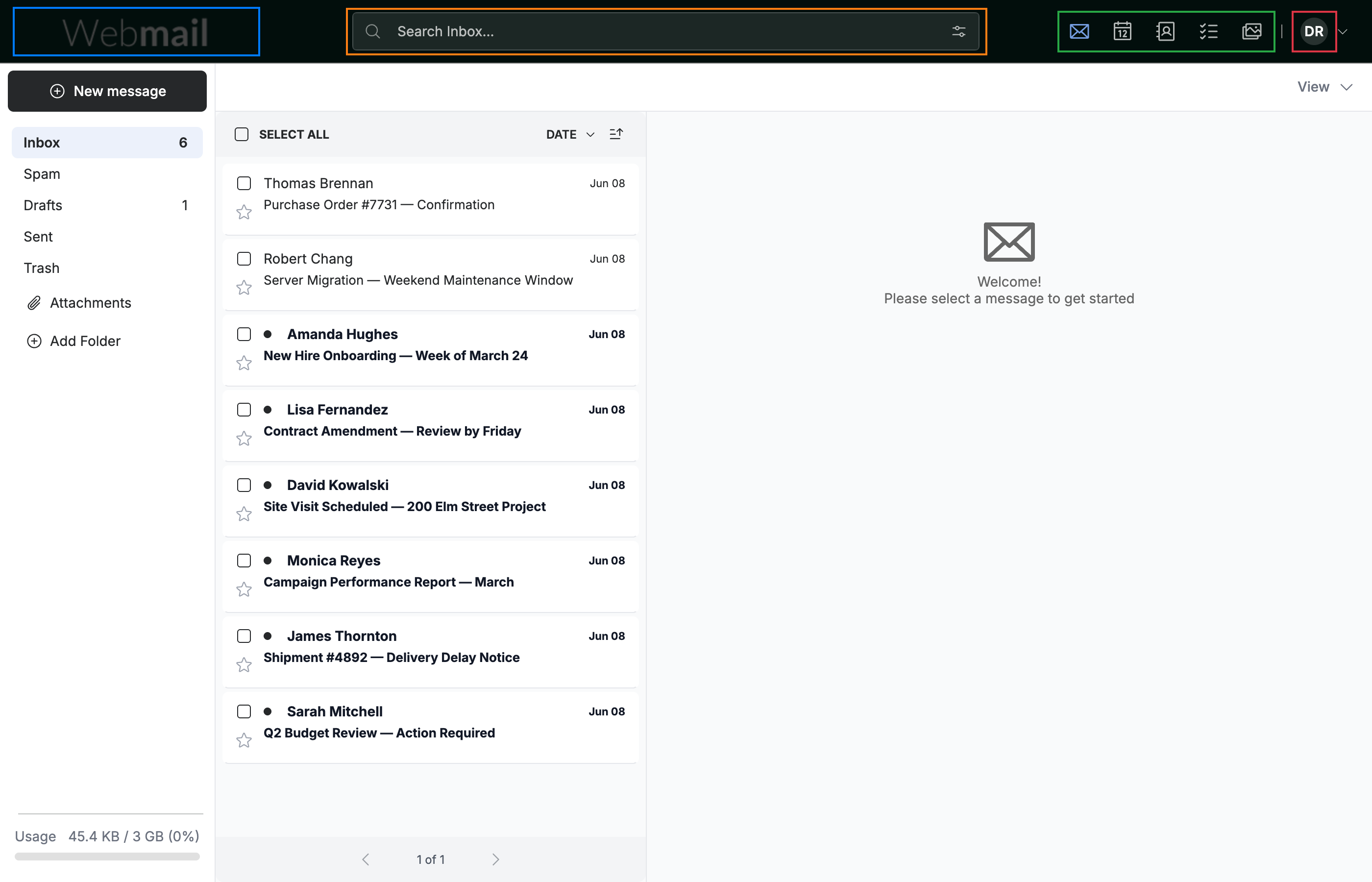Open the Mail app icon in header
The height and width of the screenshot is (882, 1372).
(1079, 31)
